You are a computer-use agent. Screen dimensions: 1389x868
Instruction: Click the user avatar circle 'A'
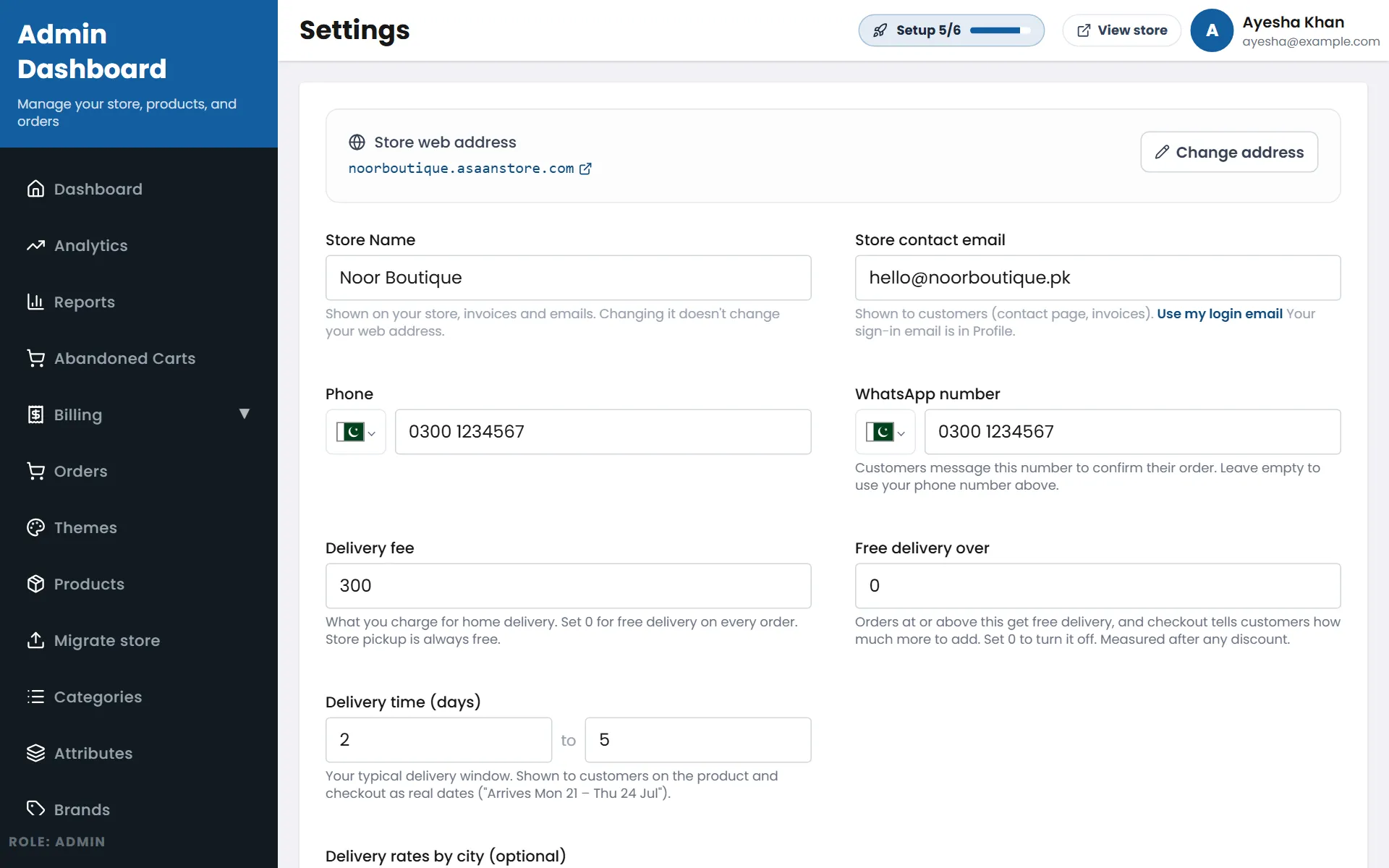(x=1212, y=30)
